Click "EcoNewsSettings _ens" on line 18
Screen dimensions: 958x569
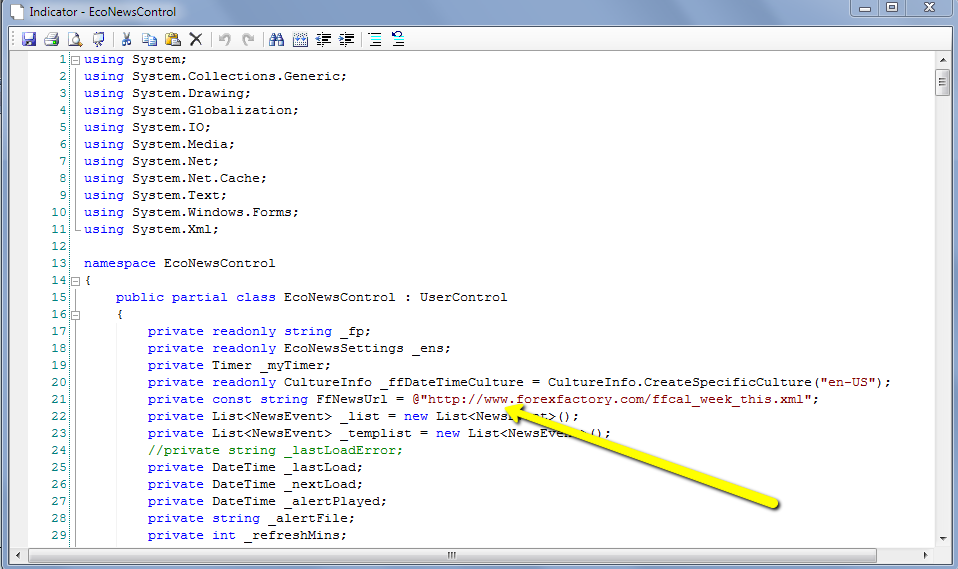coord(364,348)
